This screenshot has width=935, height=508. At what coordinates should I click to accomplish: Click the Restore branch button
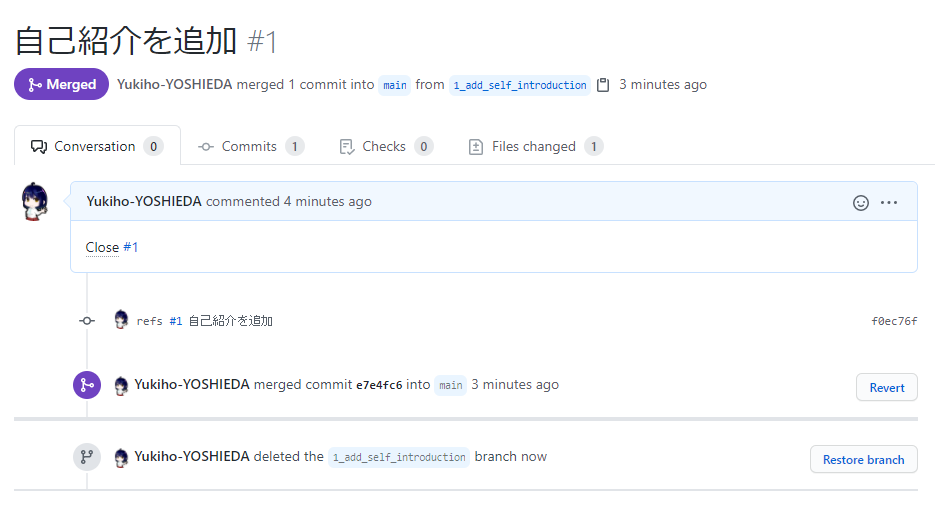[x=863, y=459]
